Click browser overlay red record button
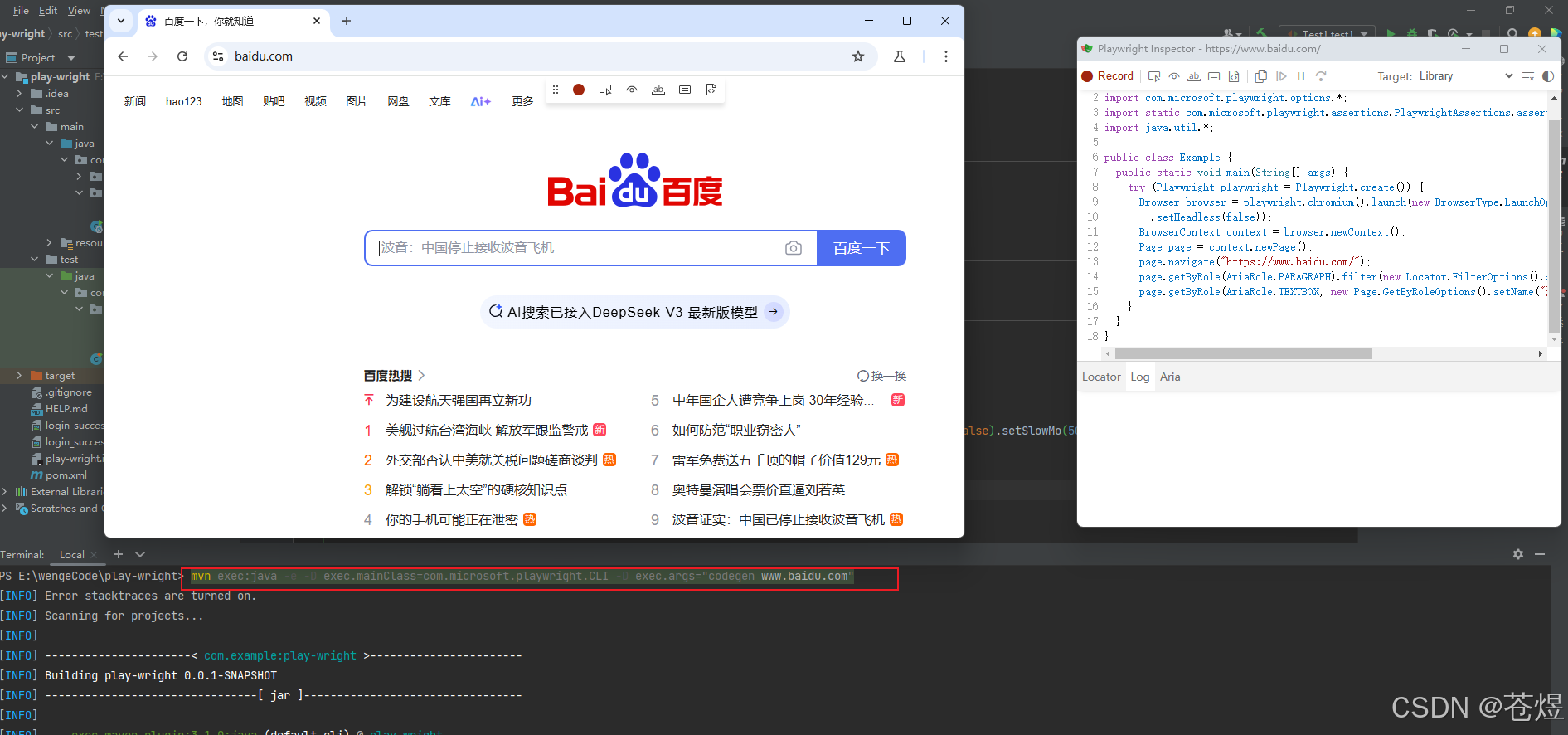Image resolution: width=1568 pixels, height=735 pixels. [x=579, y=90]
